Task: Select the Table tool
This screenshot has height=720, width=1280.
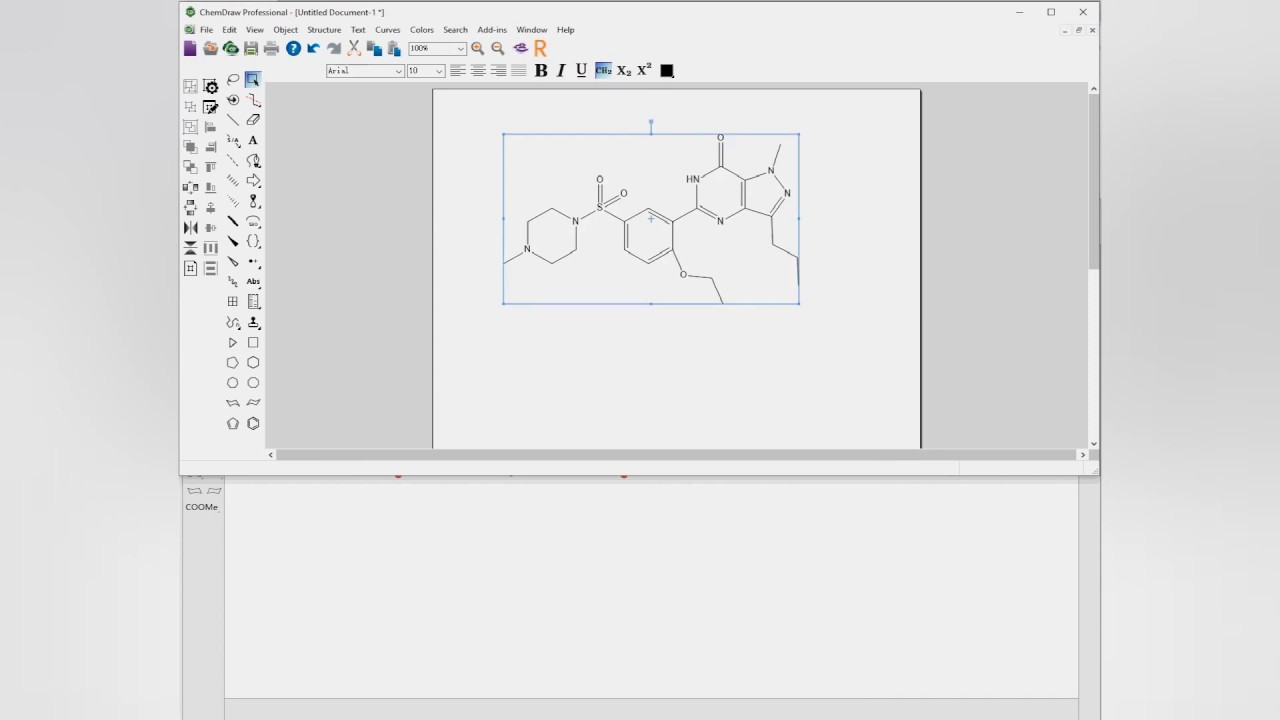Action: [233, 302]
